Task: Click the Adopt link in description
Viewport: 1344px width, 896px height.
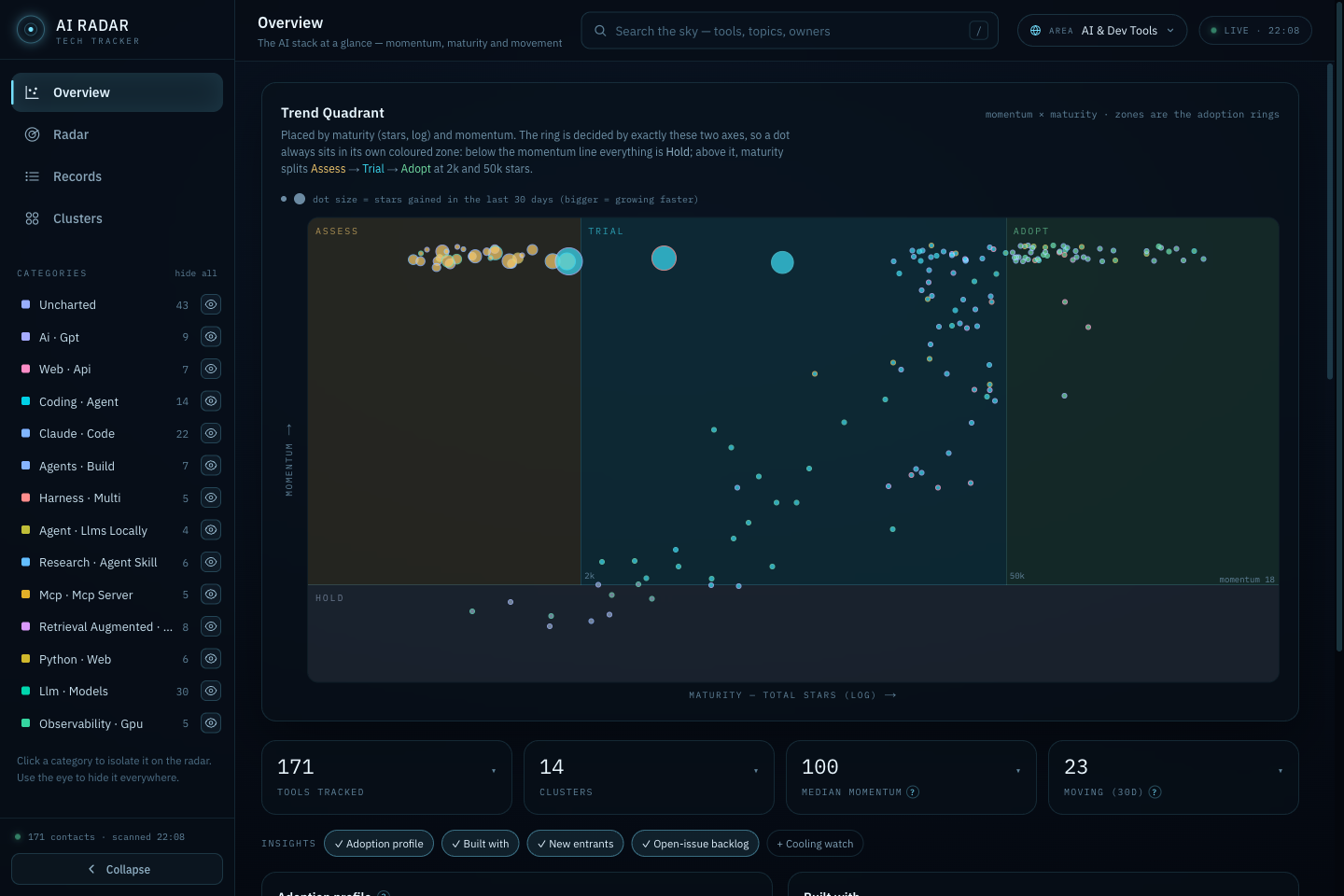Action: pos(415,169)
